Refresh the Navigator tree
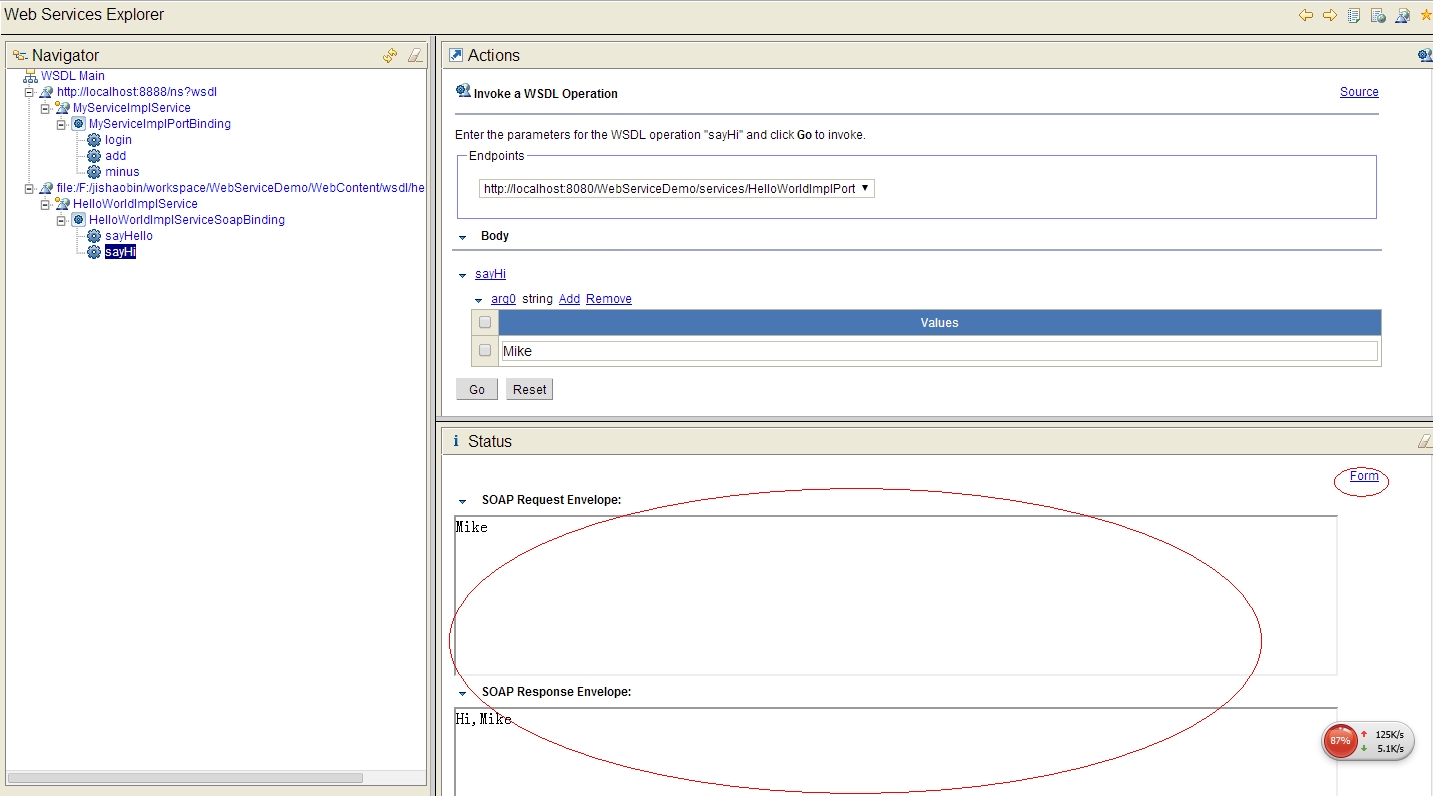 tap(390, 56)
